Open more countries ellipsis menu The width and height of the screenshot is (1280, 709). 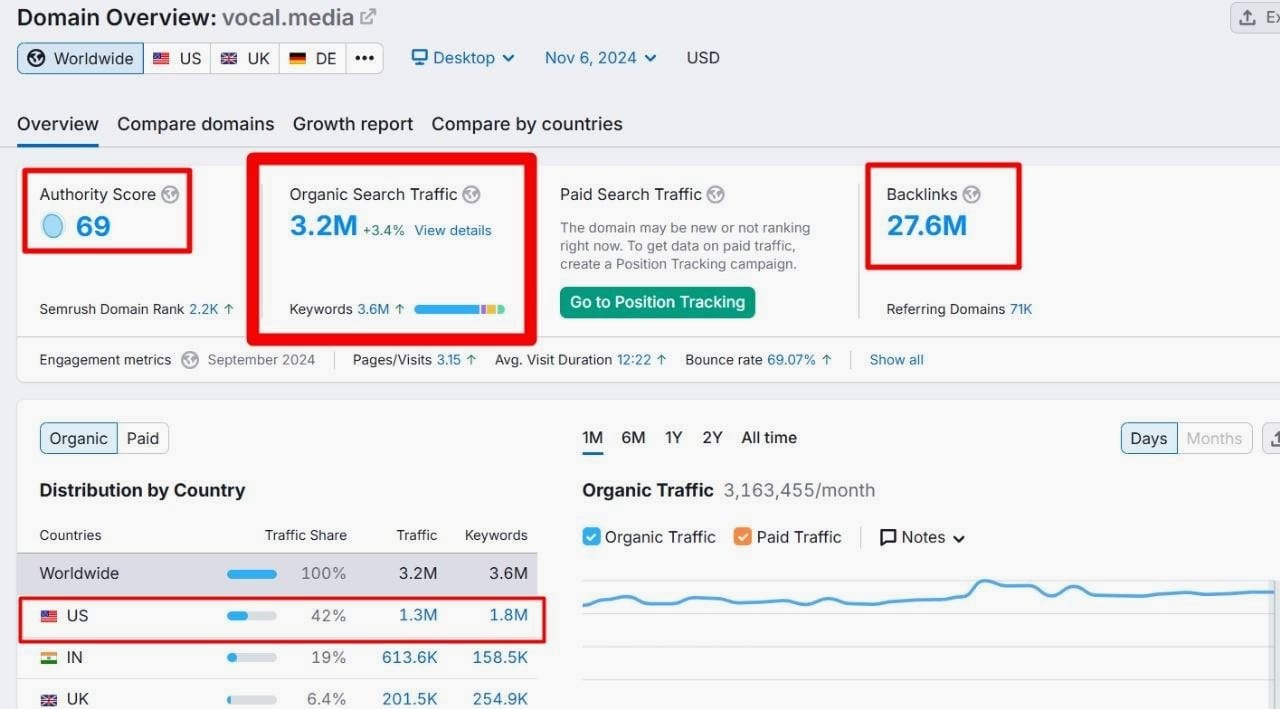[365, 58]
